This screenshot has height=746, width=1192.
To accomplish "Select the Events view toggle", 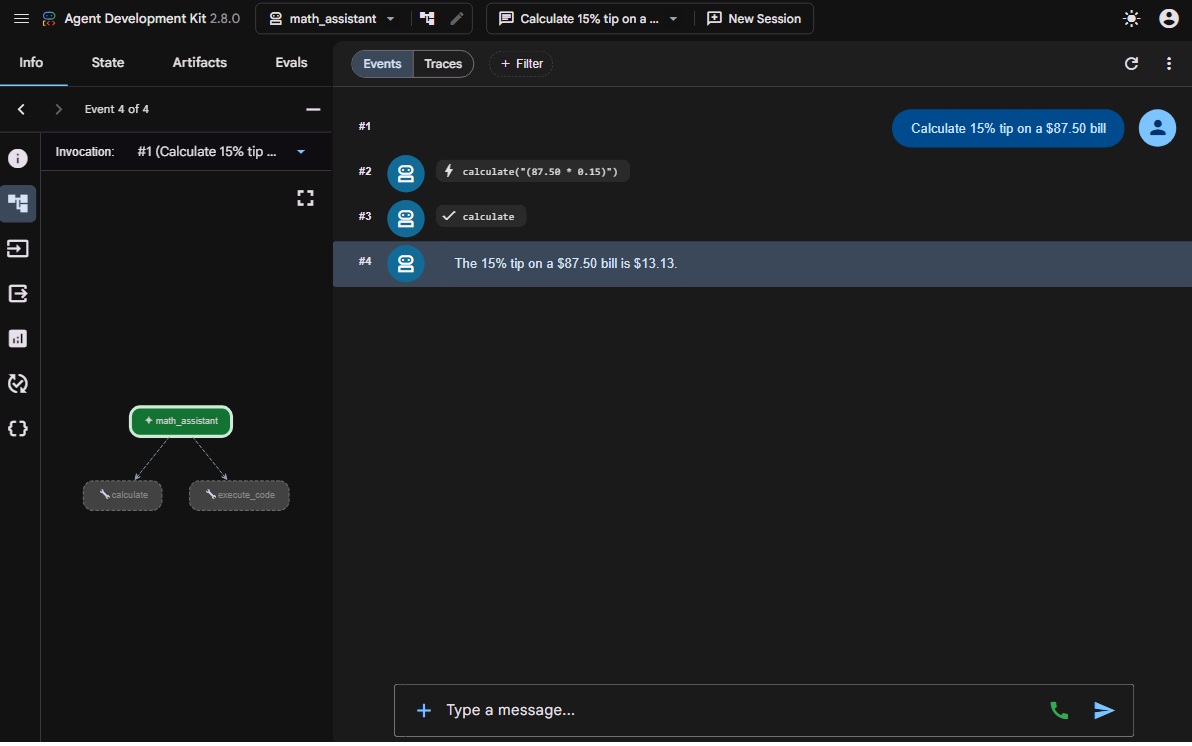I will (x=382, y=64).
